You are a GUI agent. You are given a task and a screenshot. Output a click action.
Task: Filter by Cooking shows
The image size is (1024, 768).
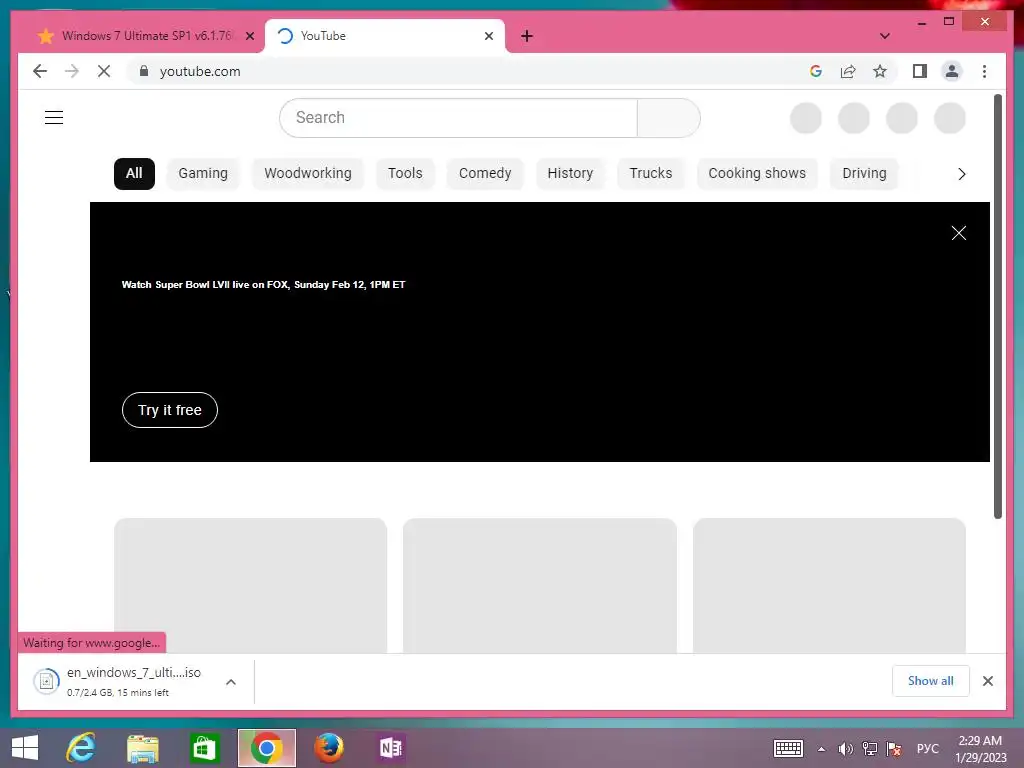[757, 174]
